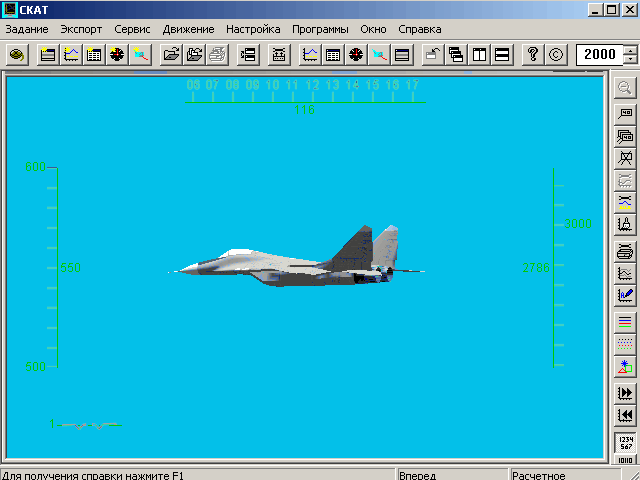Open the Задание menu
Image resolution: width=640 pixels, height=480 pixels.
pyautogui.click(x=27, y=29)
